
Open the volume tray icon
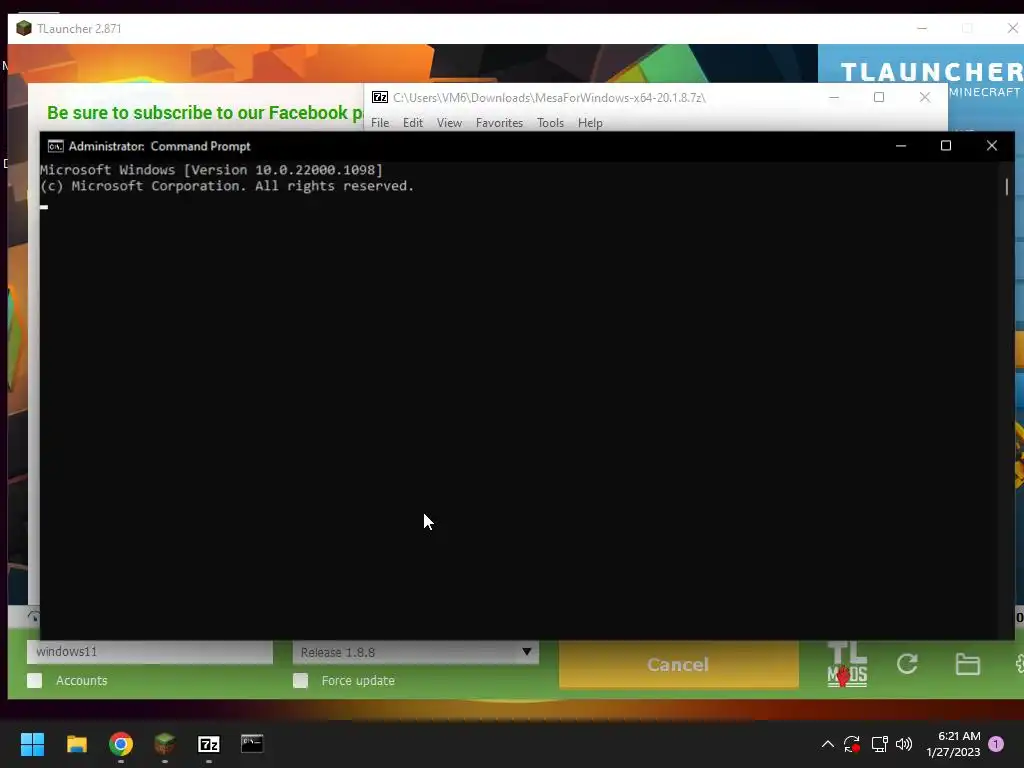tap(904, 744)
